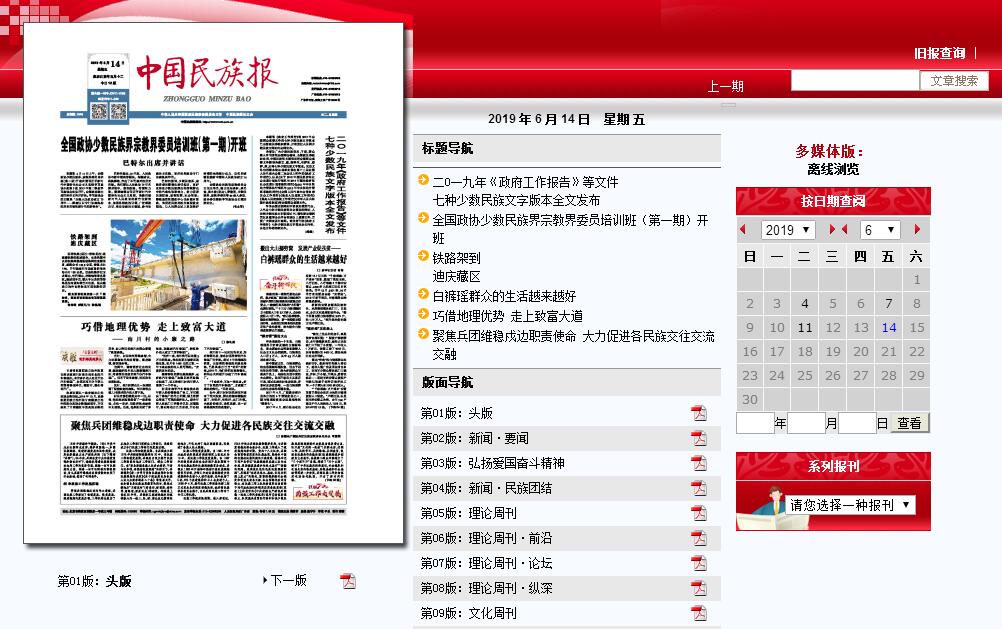
Task: Open the 旧报查询 archive link
Action: tap(940, 53)
